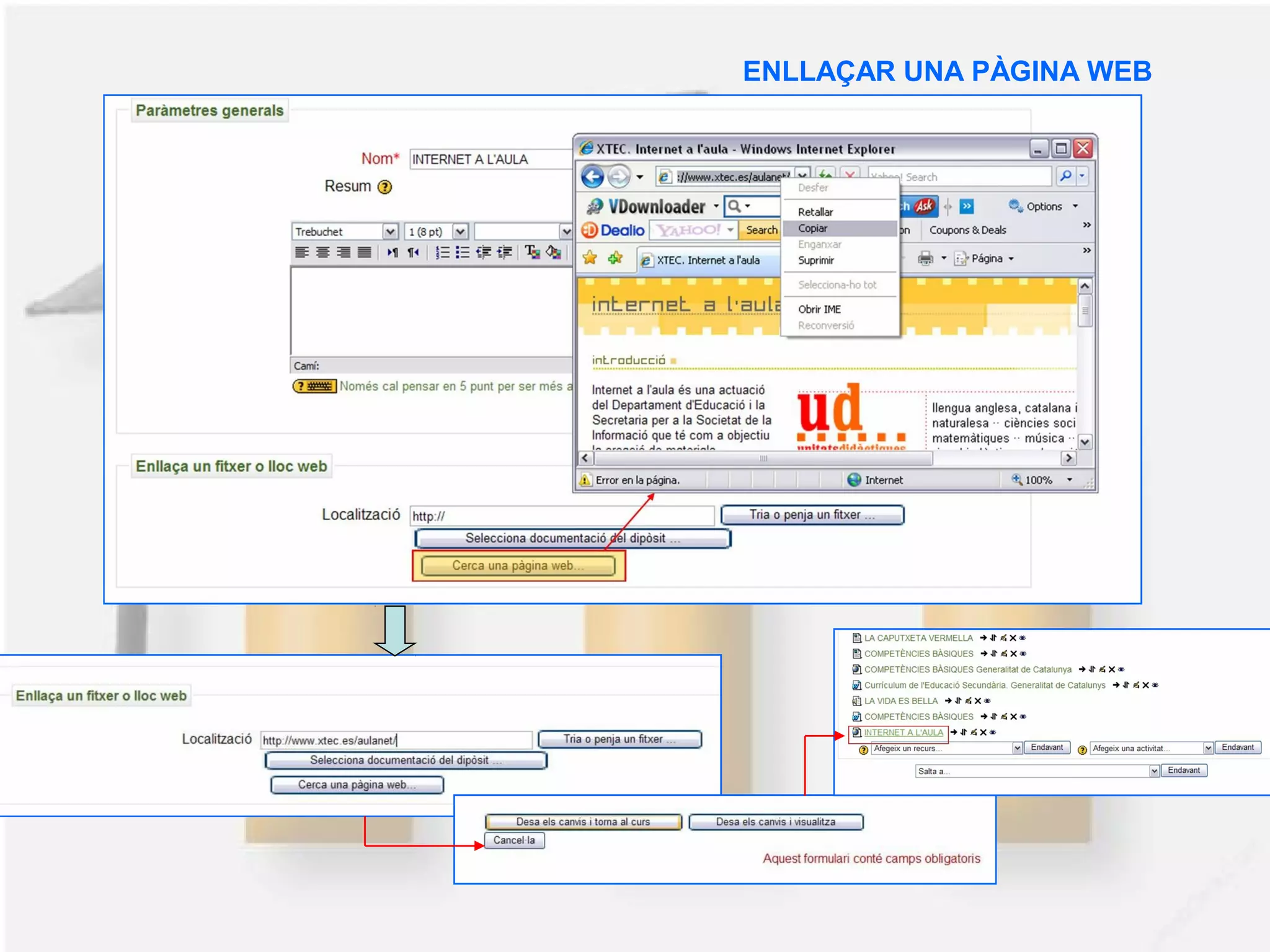Select left-to-right text direction icon
1270x952 pixels.
click(393, 252)
